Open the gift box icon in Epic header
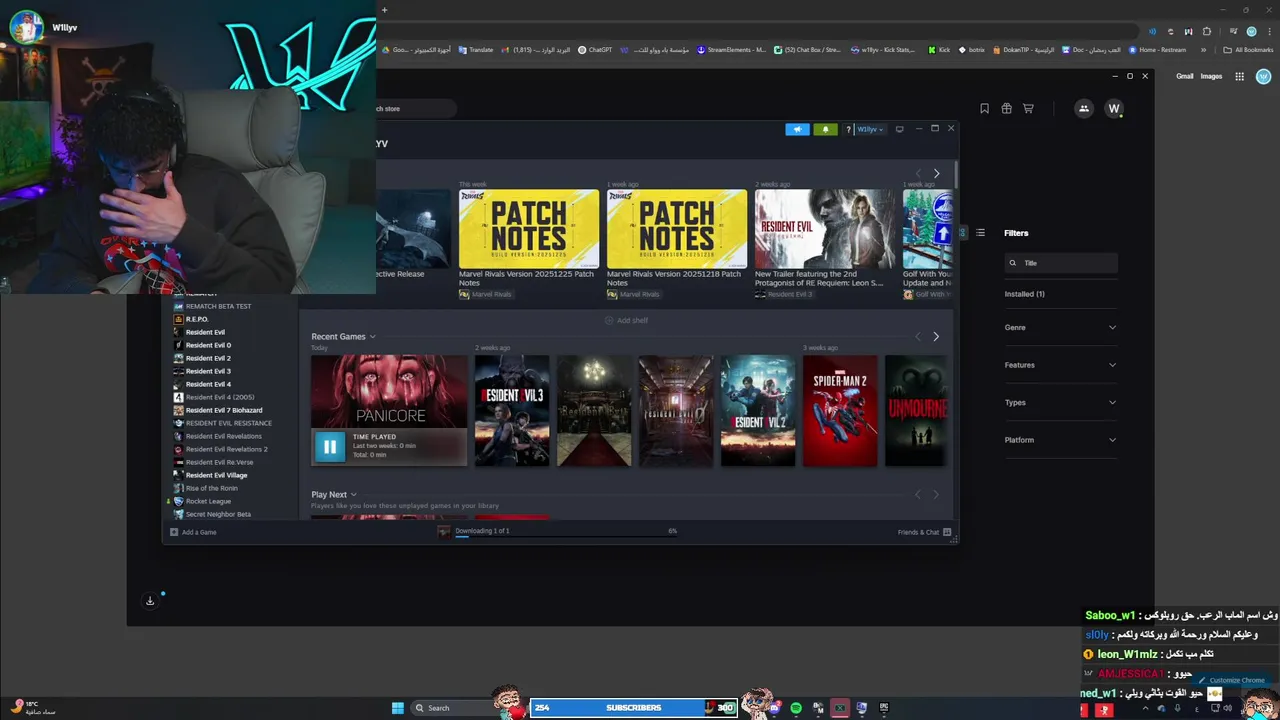The image size is (1280, 720). click(x=1006, y=108)
